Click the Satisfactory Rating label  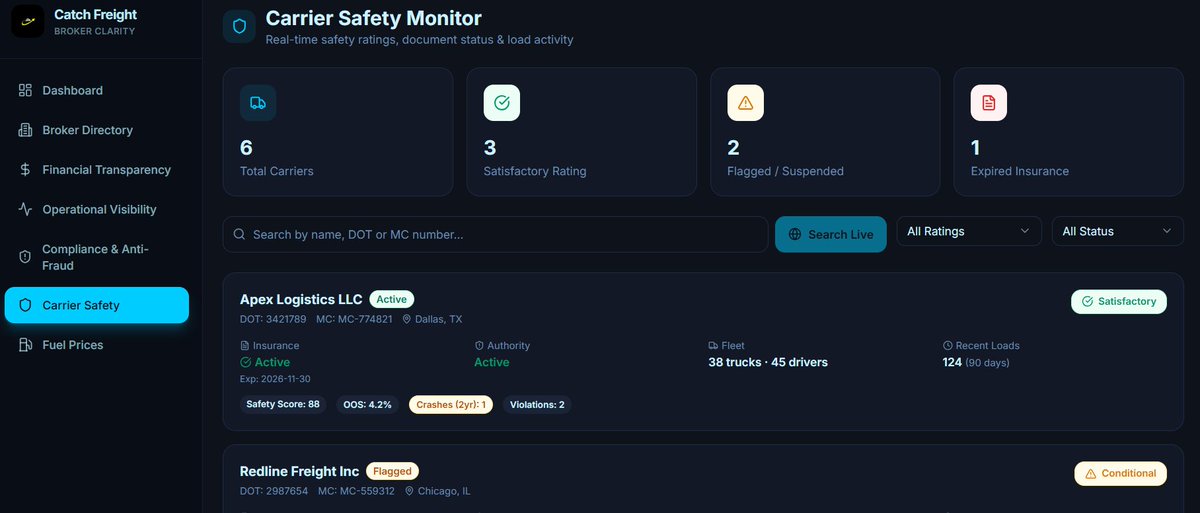pos(535,171)
